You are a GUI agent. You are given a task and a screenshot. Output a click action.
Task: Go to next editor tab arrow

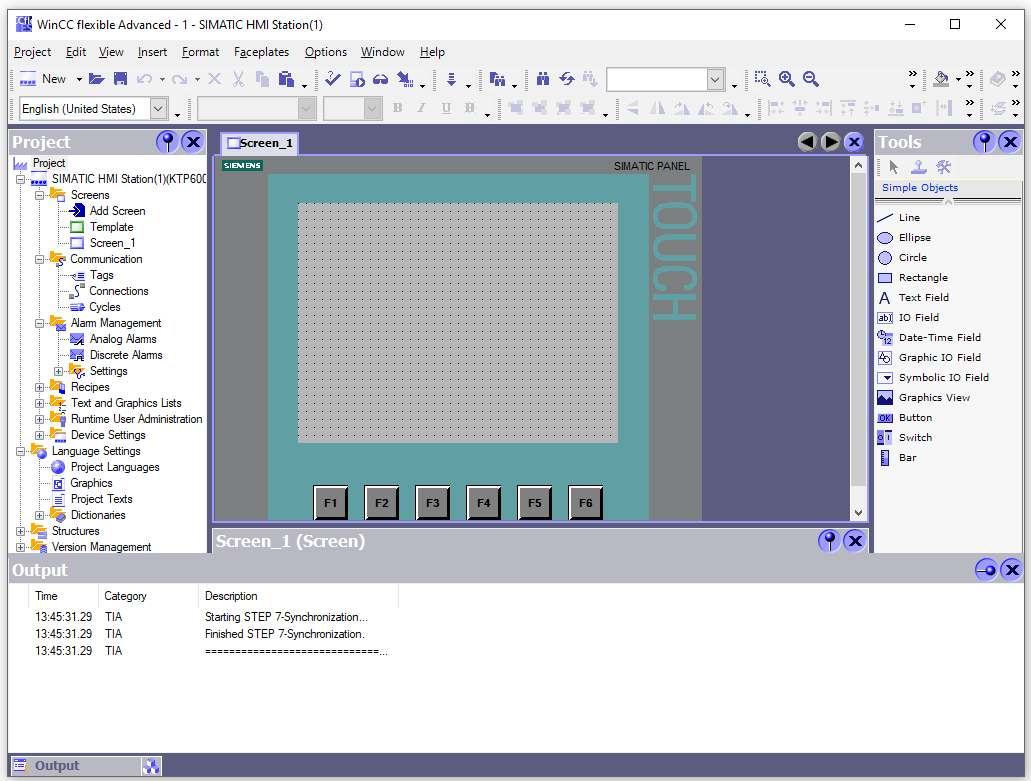[x=830, y=142]
